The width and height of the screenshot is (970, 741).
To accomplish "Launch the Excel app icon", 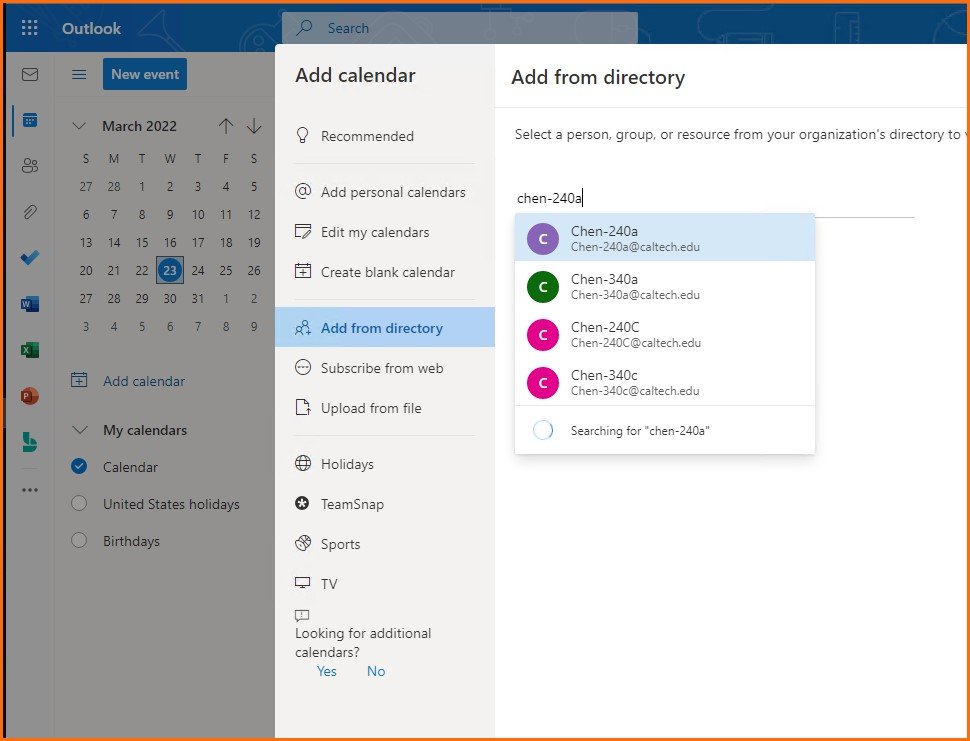I will click(x=30, y=350).
